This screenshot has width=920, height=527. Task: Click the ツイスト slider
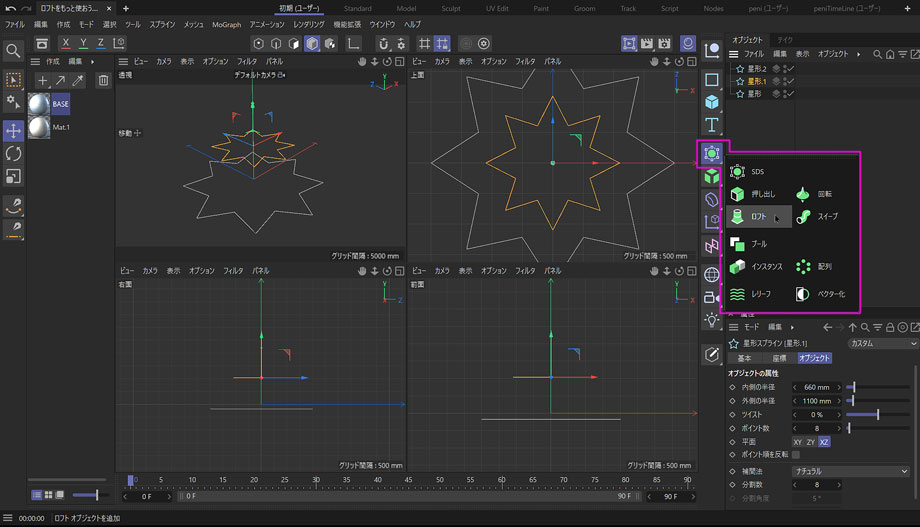[x=878, y=414]
